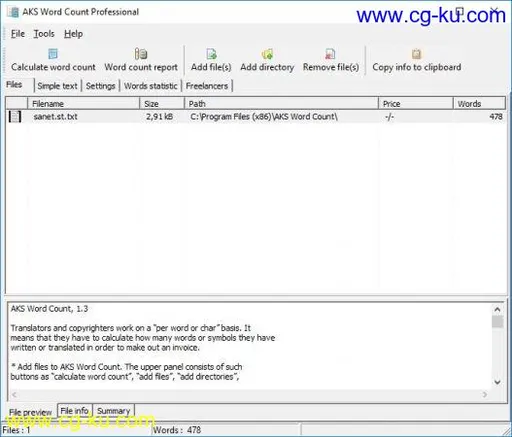The height and width of the screenshot is (437, 512).
Task: Select the File preview bottom tab
Action: coord(30,412)
